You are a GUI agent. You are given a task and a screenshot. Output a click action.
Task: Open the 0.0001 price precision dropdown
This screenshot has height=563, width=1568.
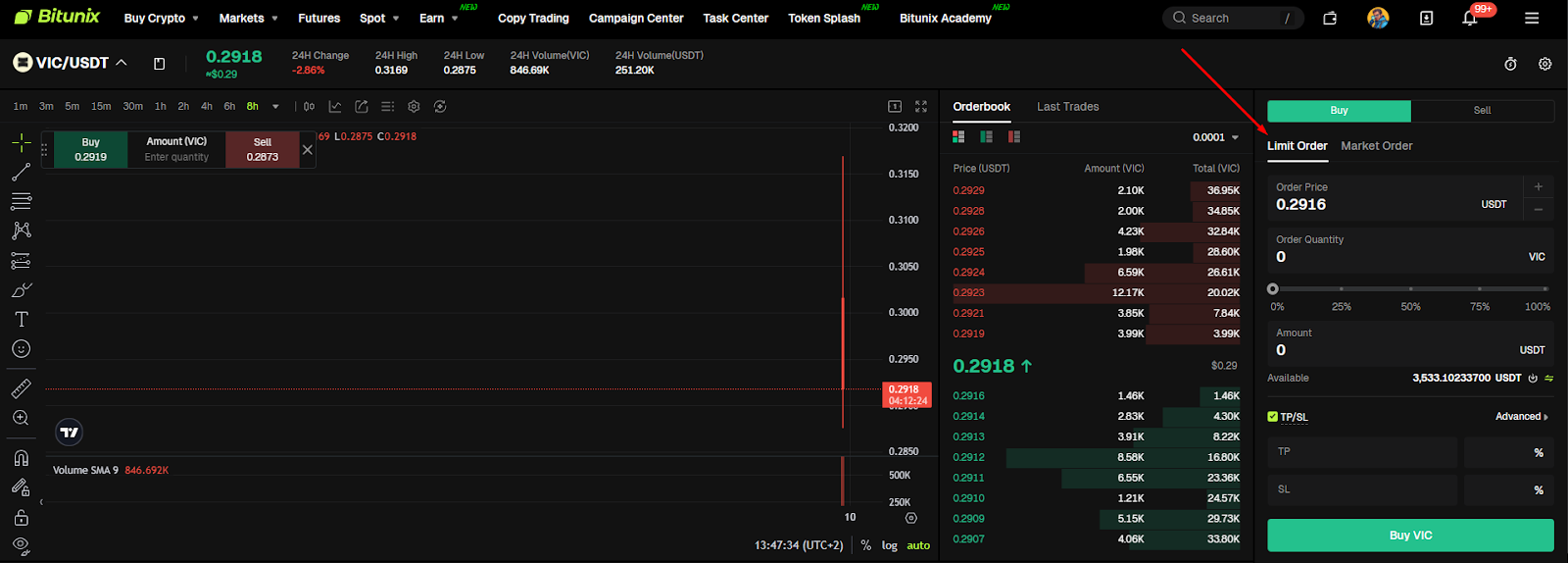1215,137
